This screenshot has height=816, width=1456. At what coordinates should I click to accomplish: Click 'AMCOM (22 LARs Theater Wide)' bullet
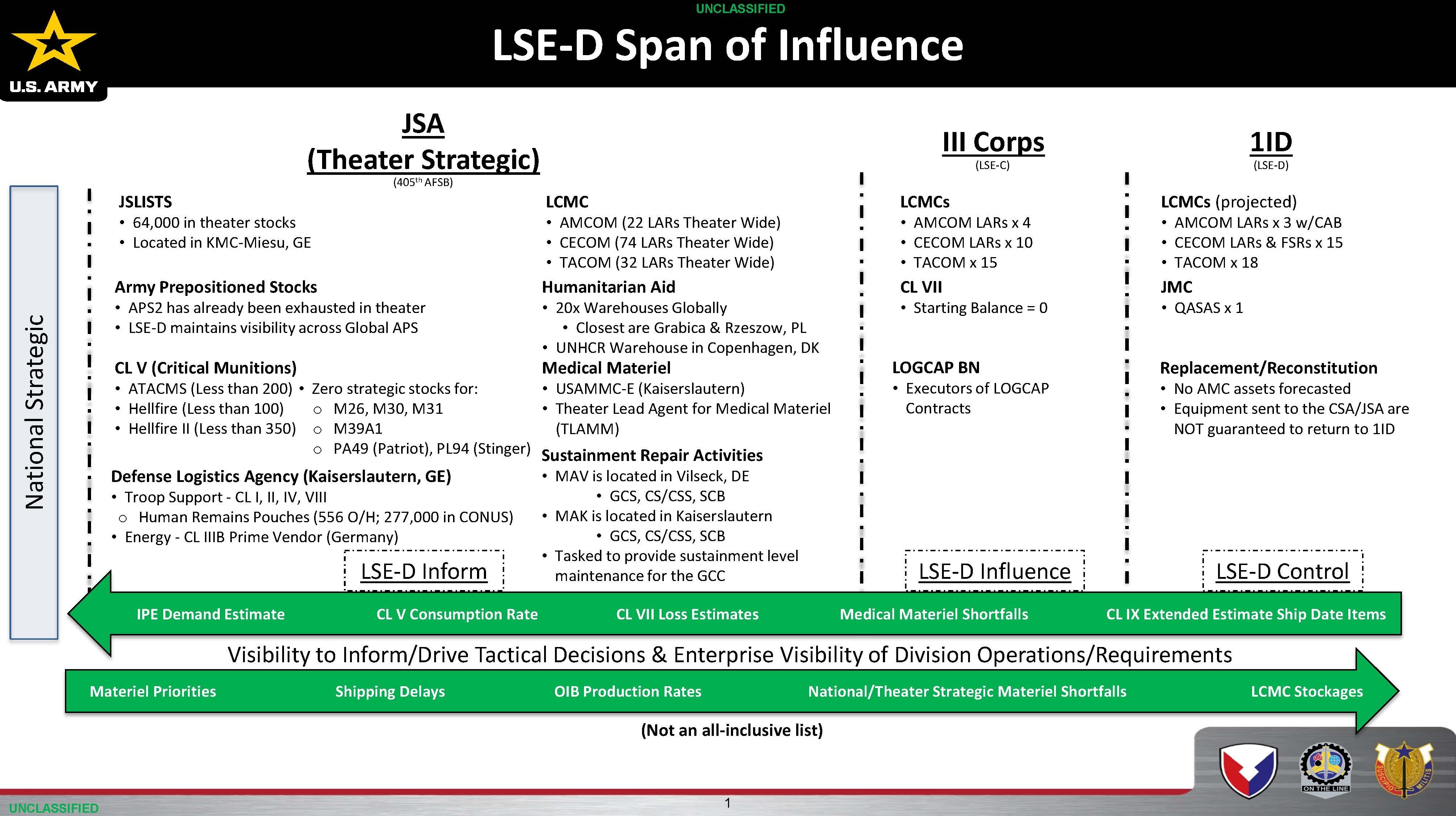[670, 223]
